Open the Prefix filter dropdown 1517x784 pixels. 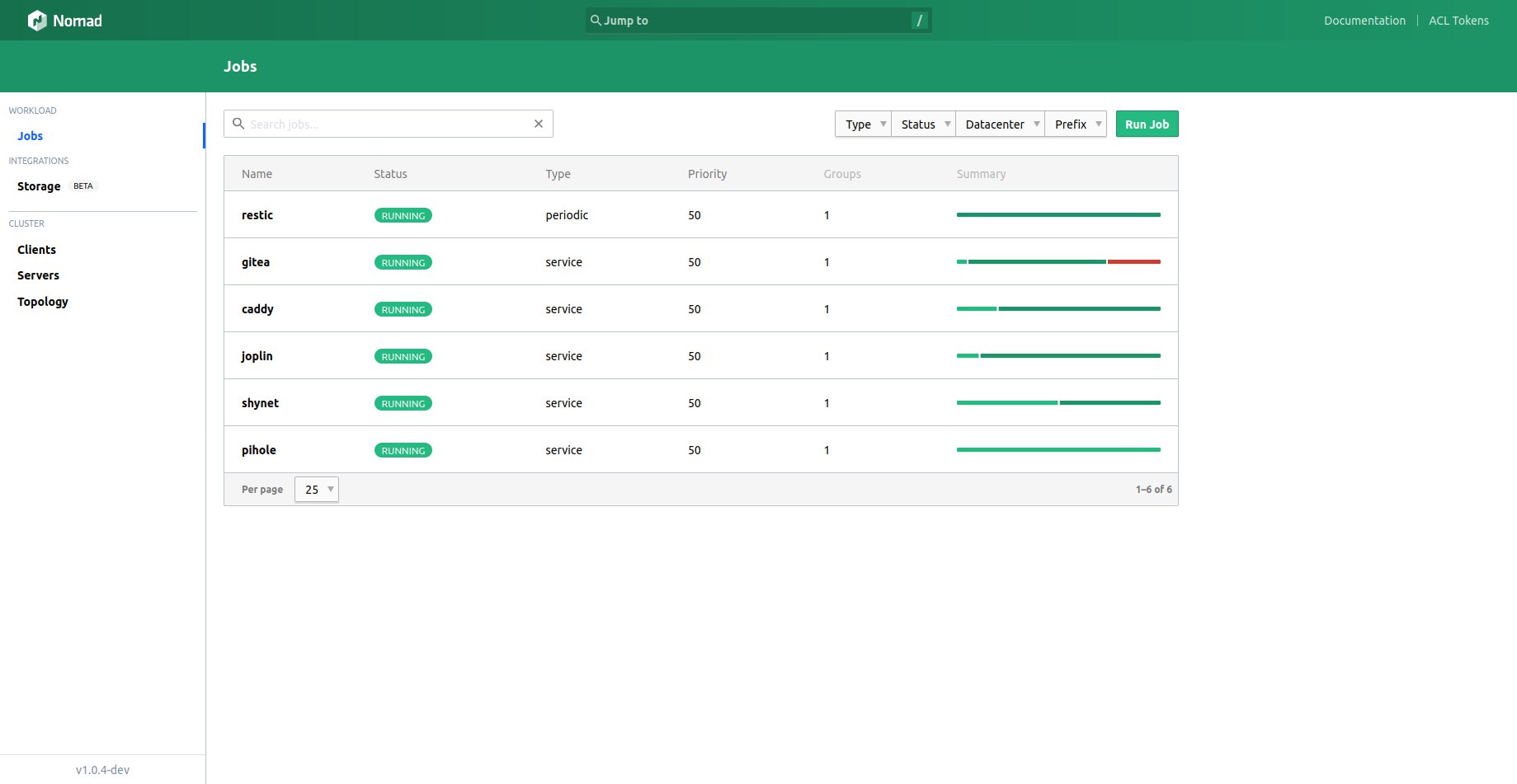point(1076,124)
